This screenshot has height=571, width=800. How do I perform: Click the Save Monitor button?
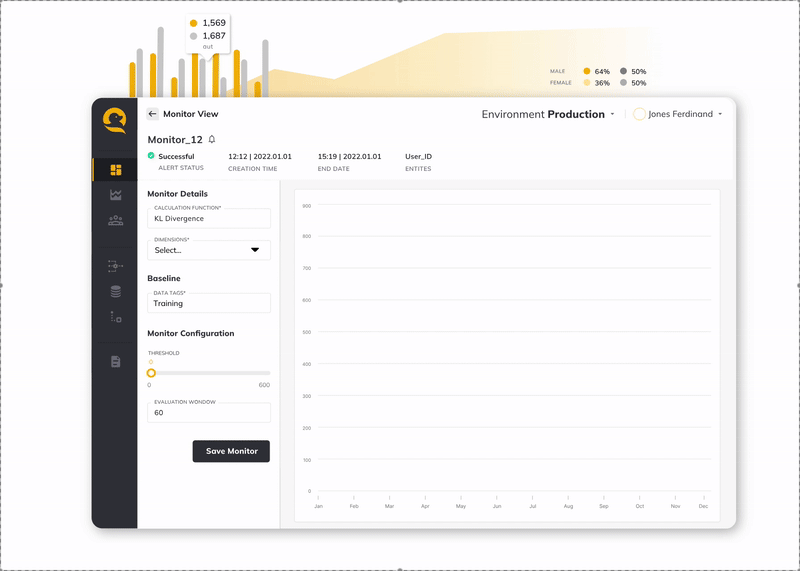(231, 451)
